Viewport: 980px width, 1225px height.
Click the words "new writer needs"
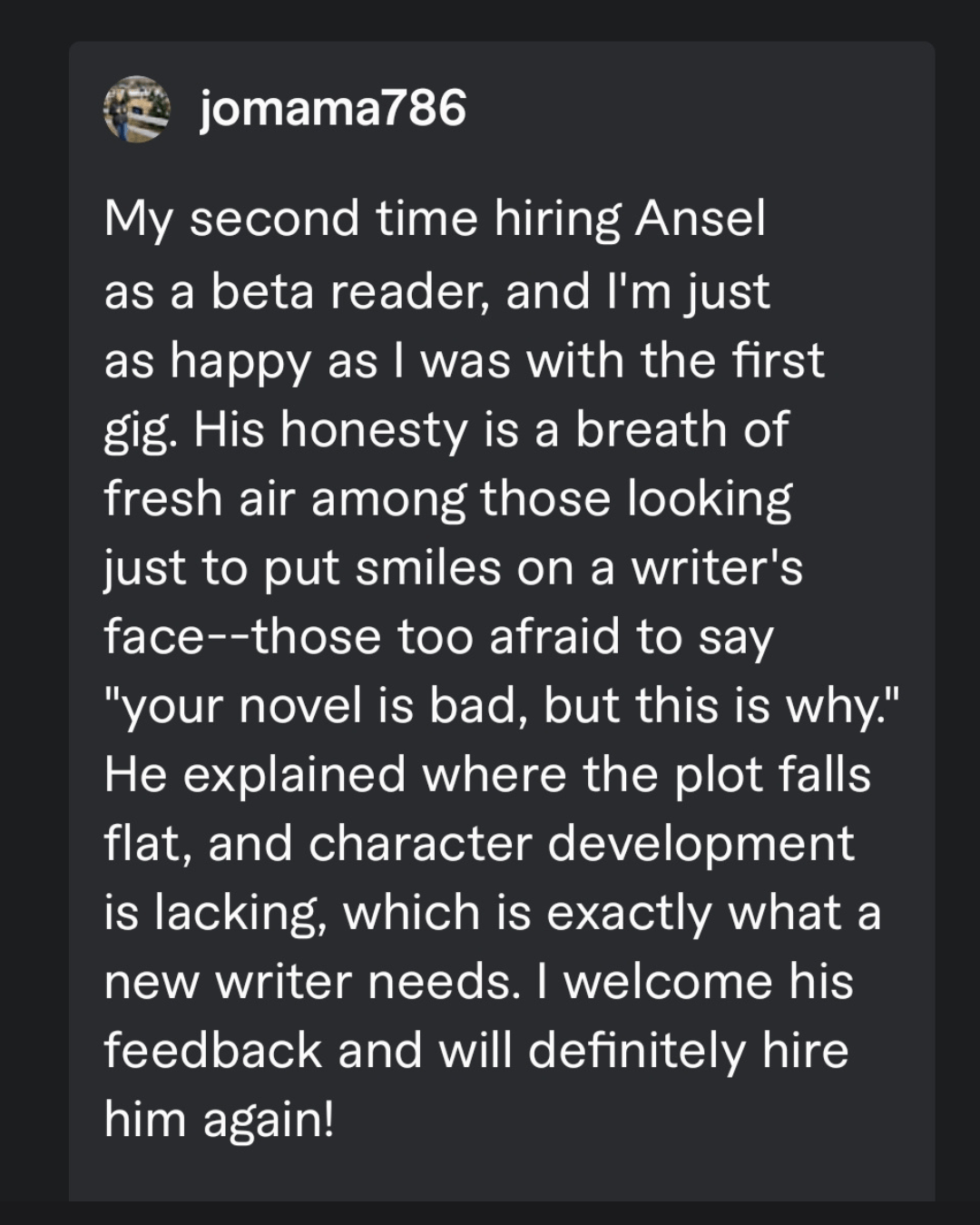pyautogui.click(x=309, y=982)
